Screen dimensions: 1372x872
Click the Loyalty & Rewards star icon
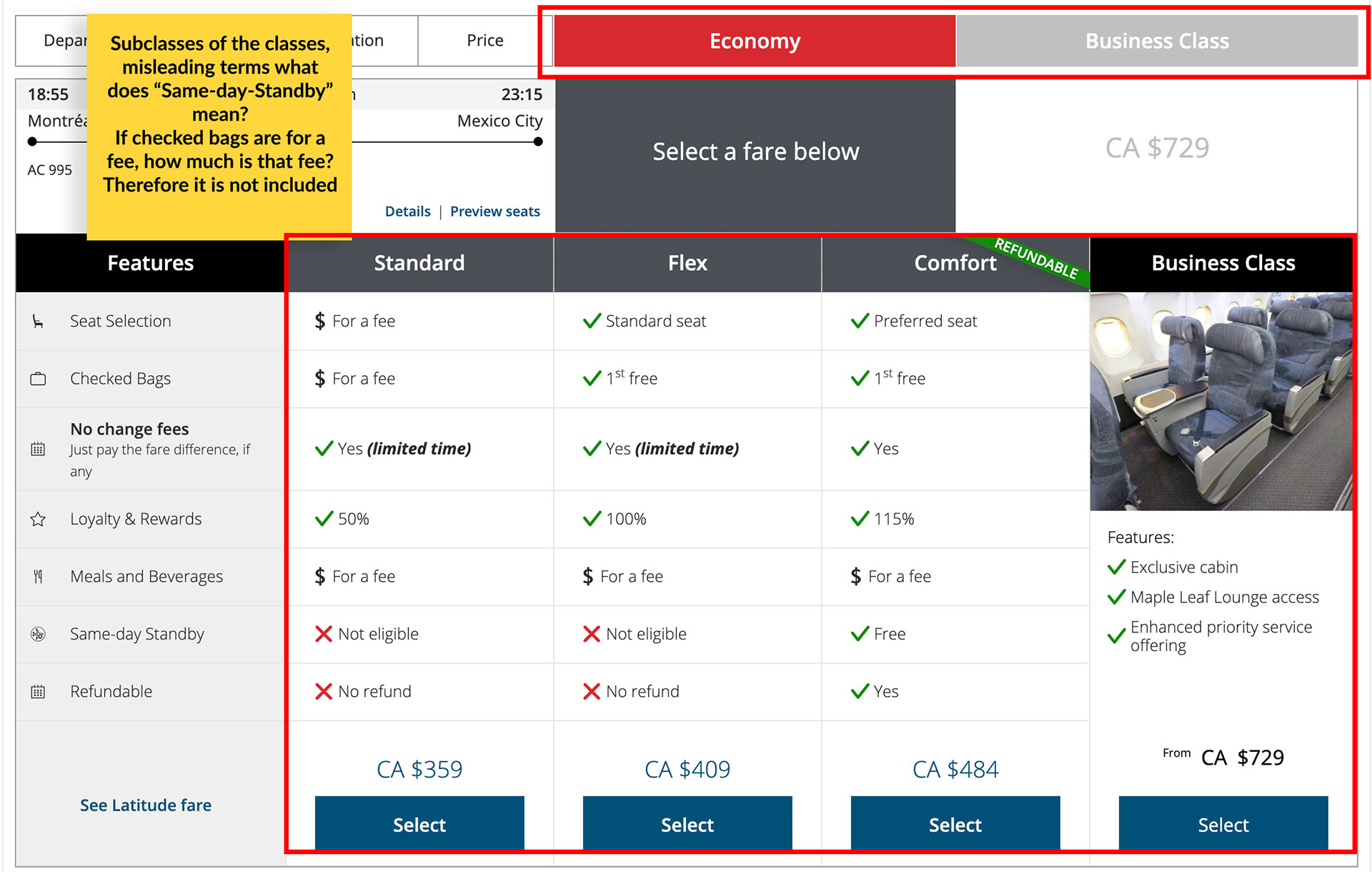[38, 520]
